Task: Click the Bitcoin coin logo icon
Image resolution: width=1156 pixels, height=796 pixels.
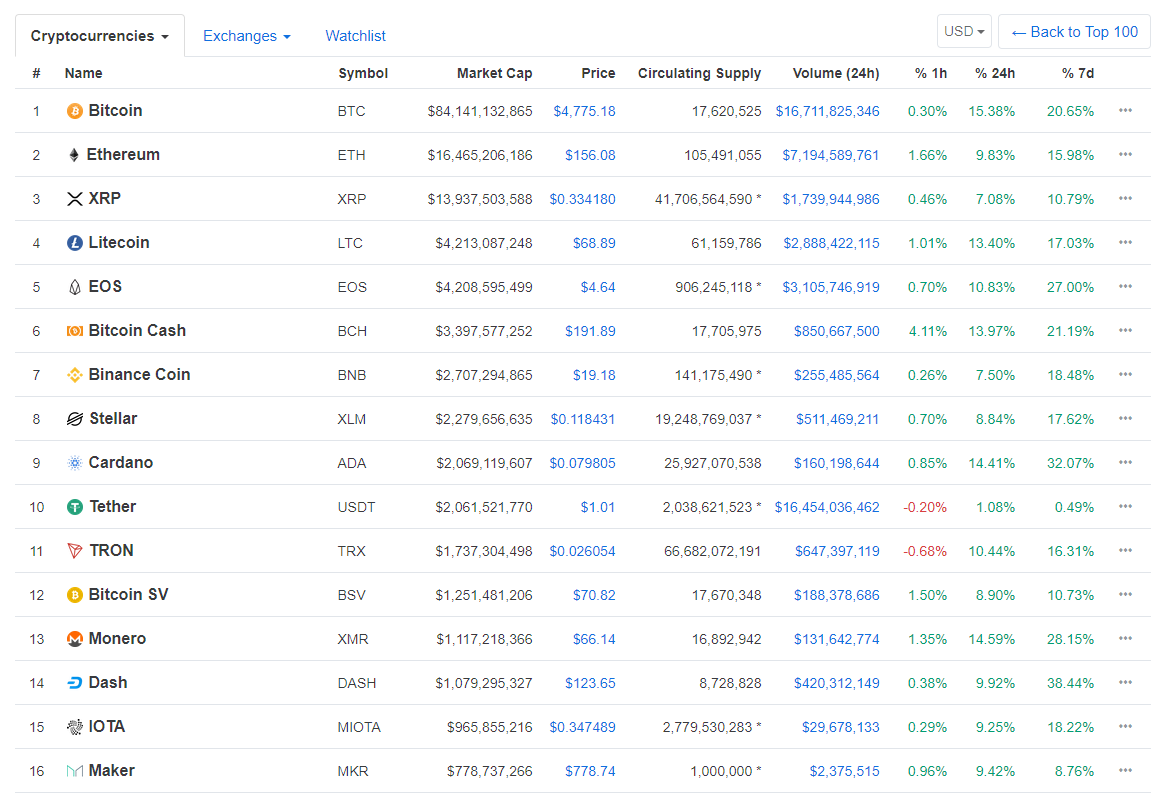Action: point(74,111)
